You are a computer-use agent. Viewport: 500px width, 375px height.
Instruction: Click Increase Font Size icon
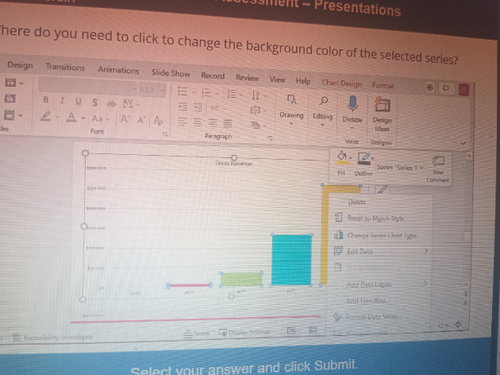coord(125,119)
